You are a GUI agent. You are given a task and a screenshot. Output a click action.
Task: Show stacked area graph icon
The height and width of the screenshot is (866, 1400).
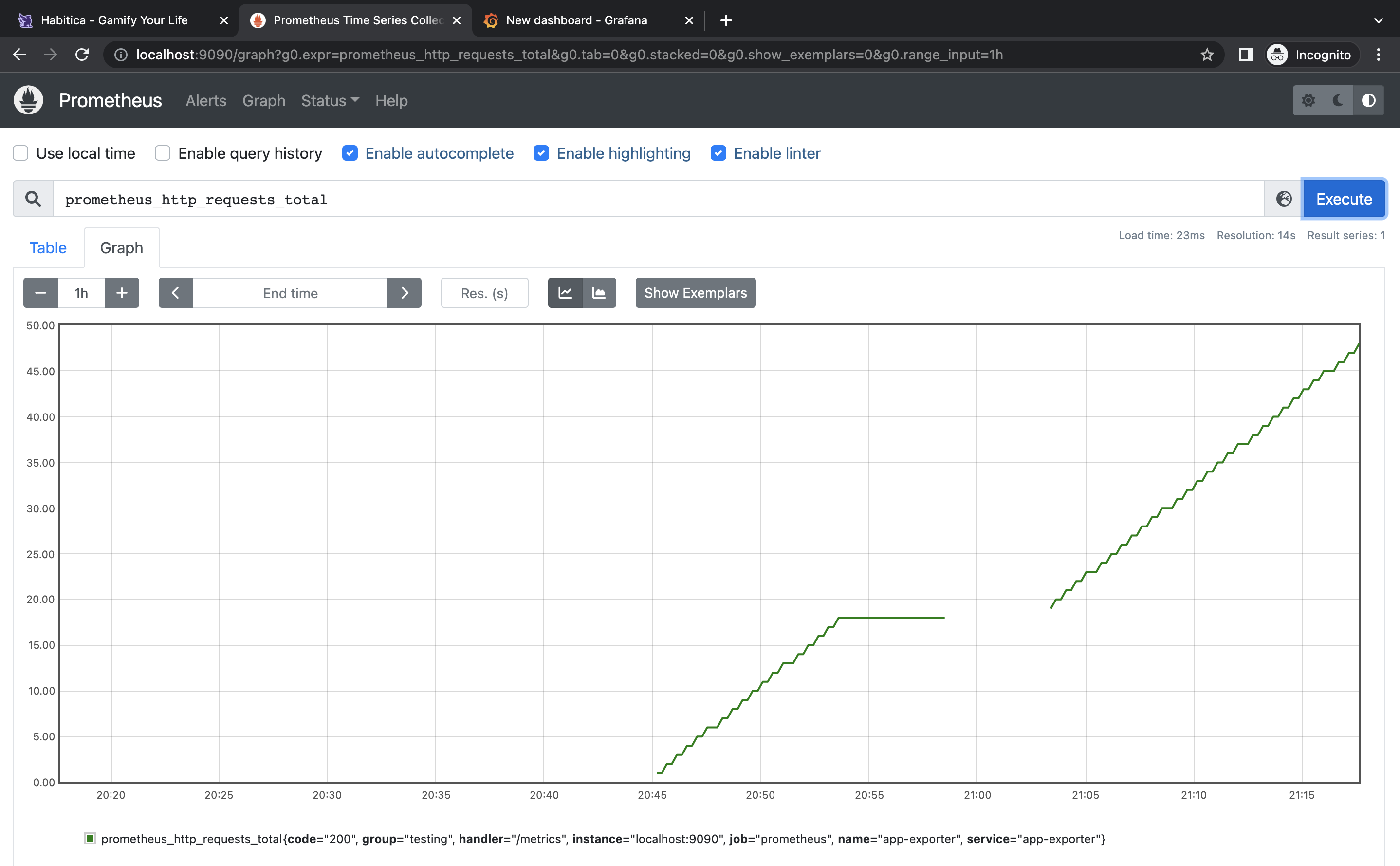pos(599,293)
